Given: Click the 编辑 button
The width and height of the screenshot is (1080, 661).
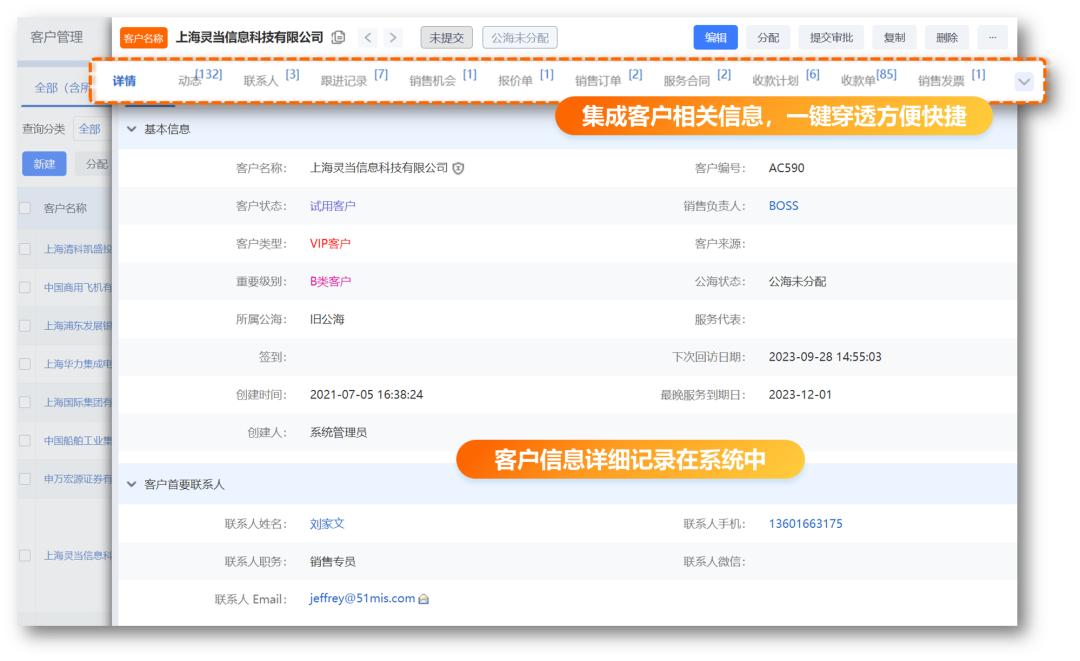Looking at the screenshot, I should point(716,37).
